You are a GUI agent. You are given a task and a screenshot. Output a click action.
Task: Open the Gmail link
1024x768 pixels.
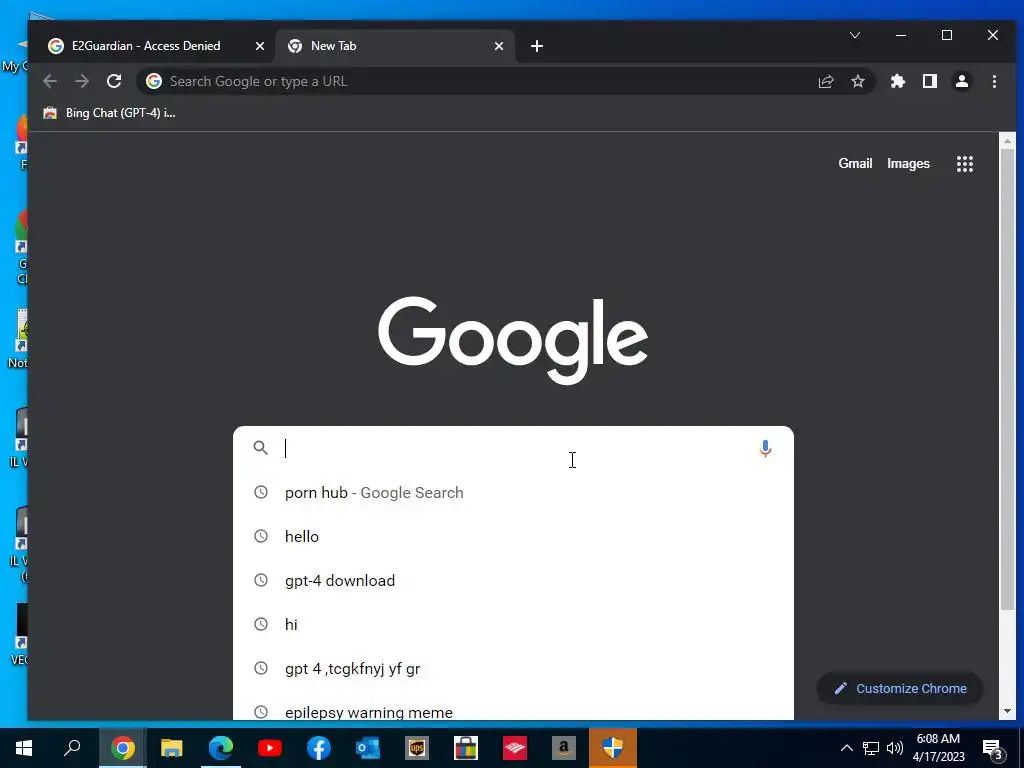click(x=855, y=163)
